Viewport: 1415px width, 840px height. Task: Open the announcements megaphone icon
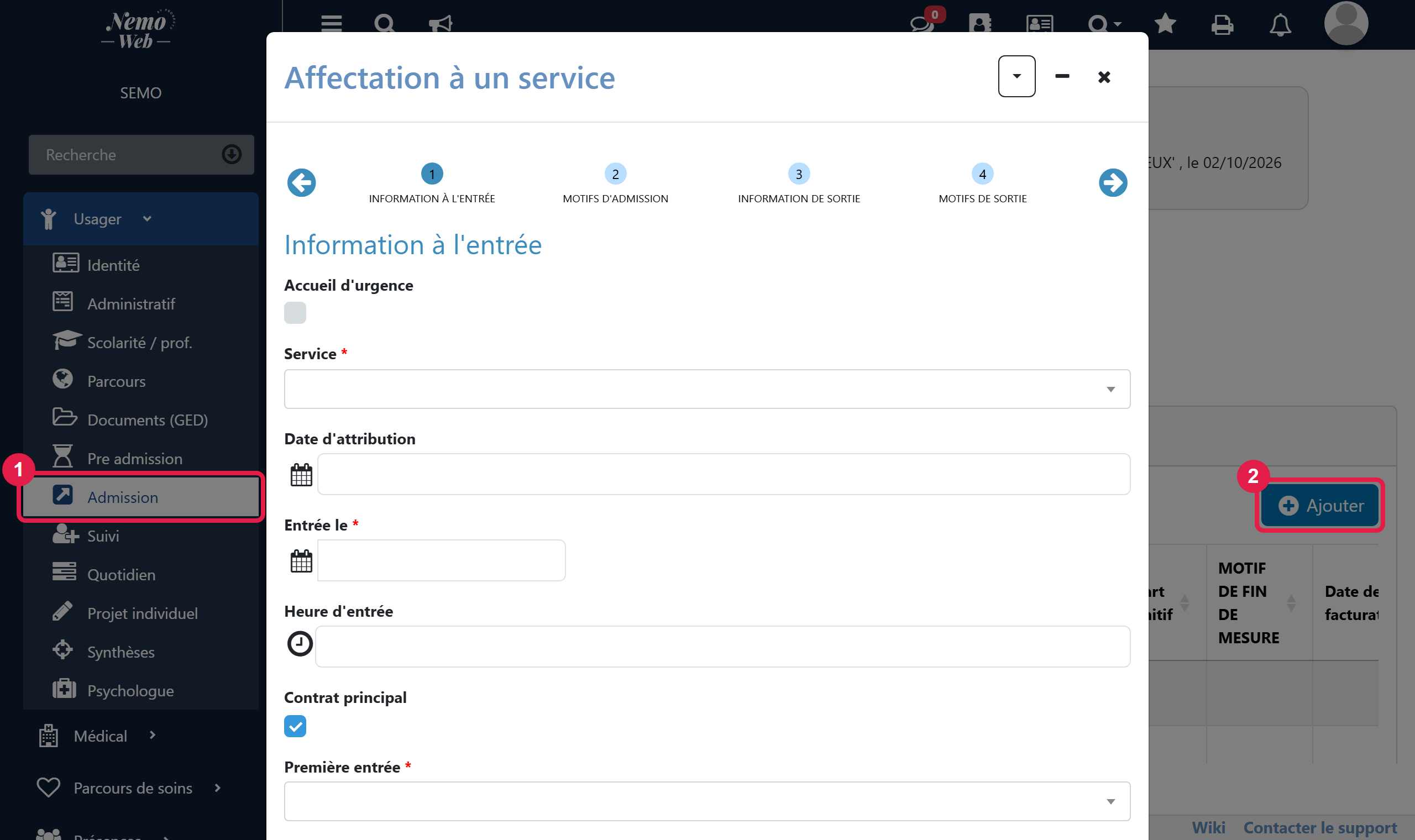point(441,24)
